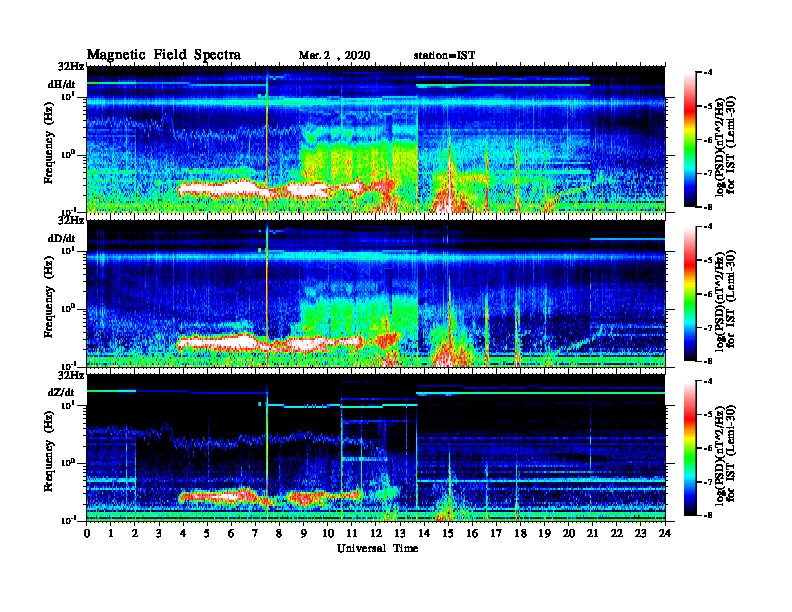Click "Frequency (Hz)" axis label of the dH/dt panel
Image resolution: width=792 pixels, height=612 pixels.
(x=48, y=142)
